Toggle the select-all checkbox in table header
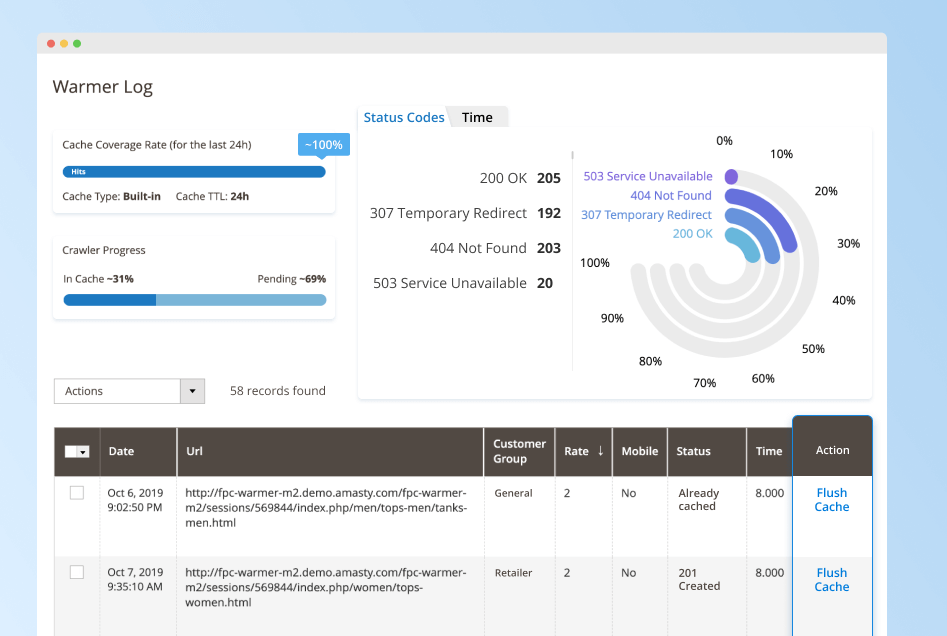Viewport: 947px width, 636px height. click(x=71, y=452)
